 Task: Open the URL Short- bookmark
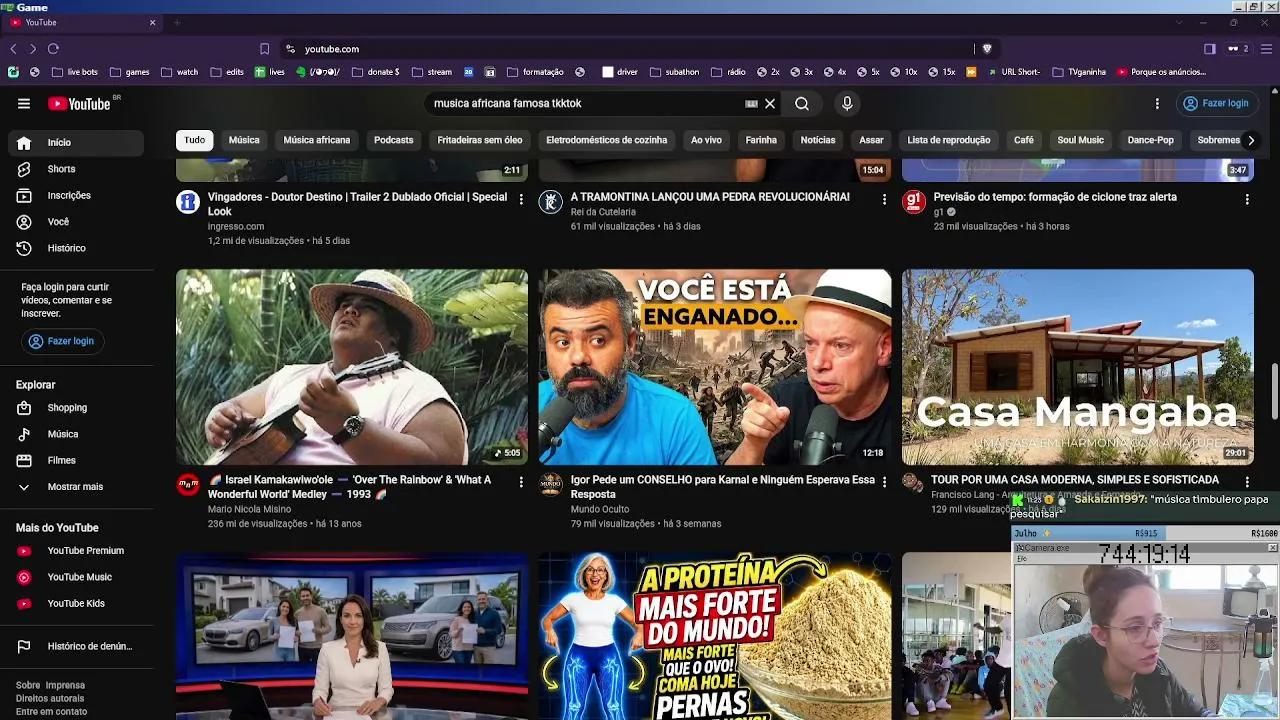coord(1014,72)
